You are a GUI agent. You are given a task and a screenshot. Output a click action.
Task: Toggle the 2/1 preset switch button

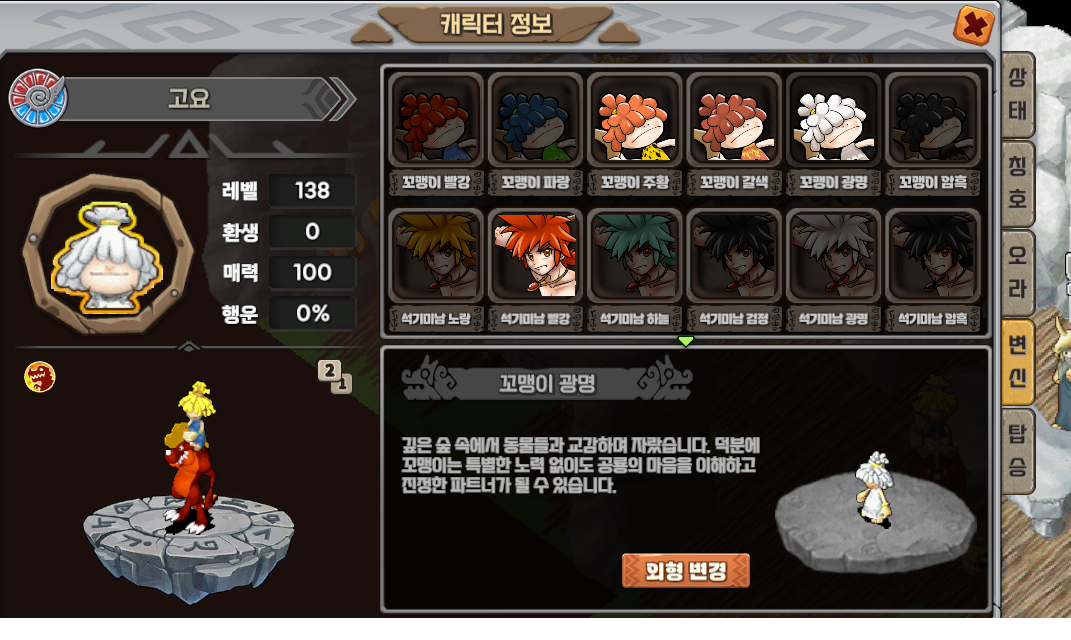coord(335,377)
